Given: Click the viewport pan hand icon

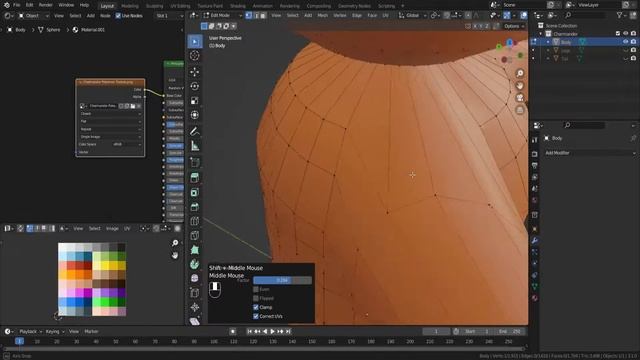Looking at the screenshot, I should 520,86.
